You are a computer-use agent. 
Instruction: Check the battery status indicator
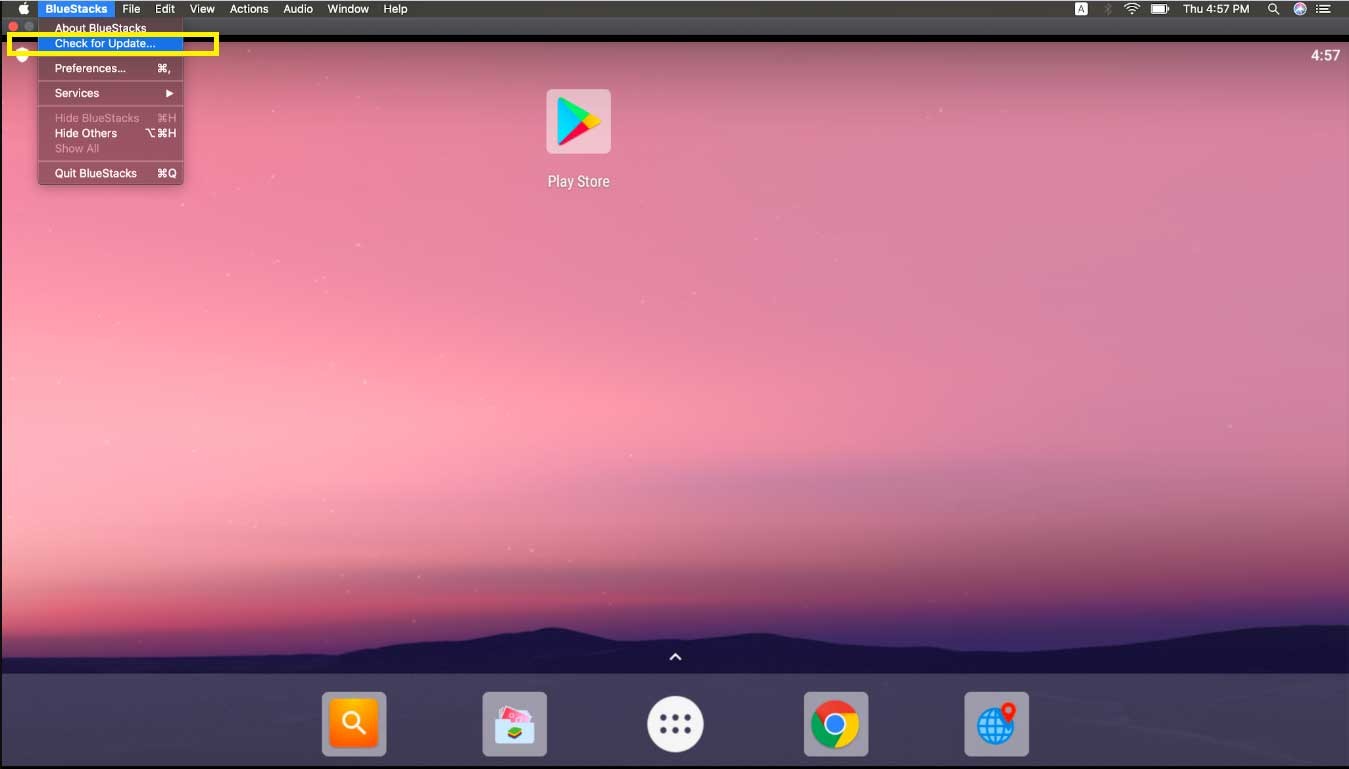pos(1160,8)
